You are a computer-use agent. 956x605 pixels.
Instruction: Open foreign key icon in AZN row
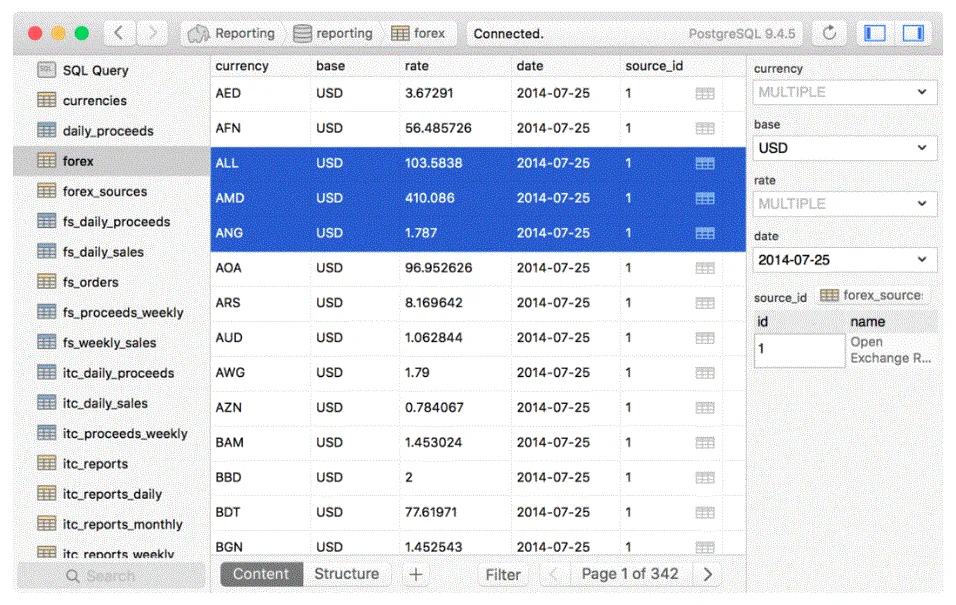pyautogui.click(x=705, y=408)
